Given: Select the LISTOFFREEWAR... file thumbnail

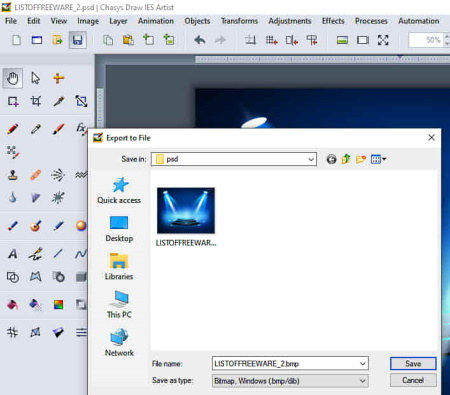Looking at the screenshot, I should pos(186,217).
